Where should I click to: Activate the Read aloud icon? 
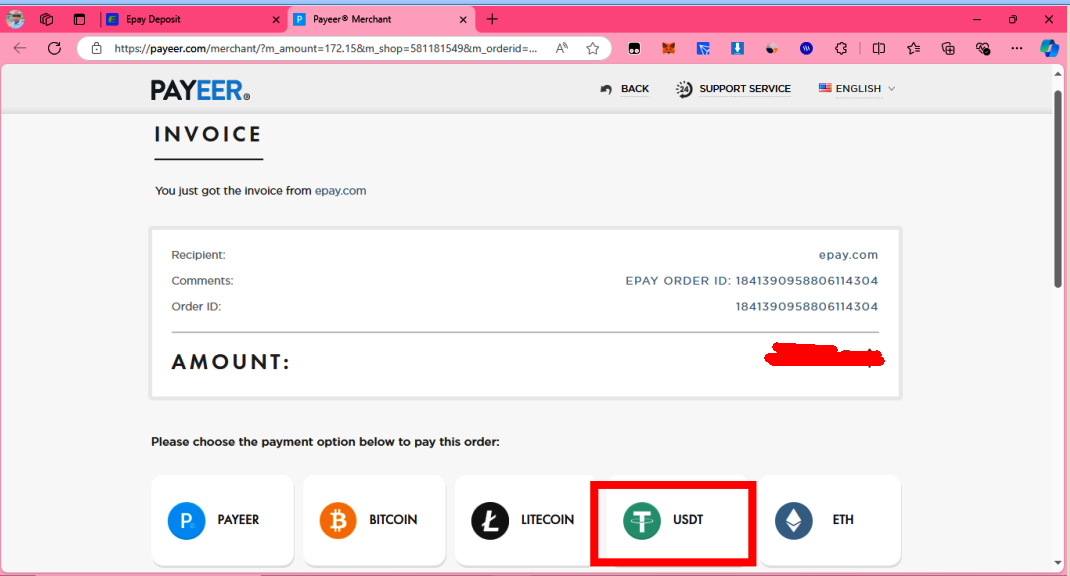[x=562, y=48]
